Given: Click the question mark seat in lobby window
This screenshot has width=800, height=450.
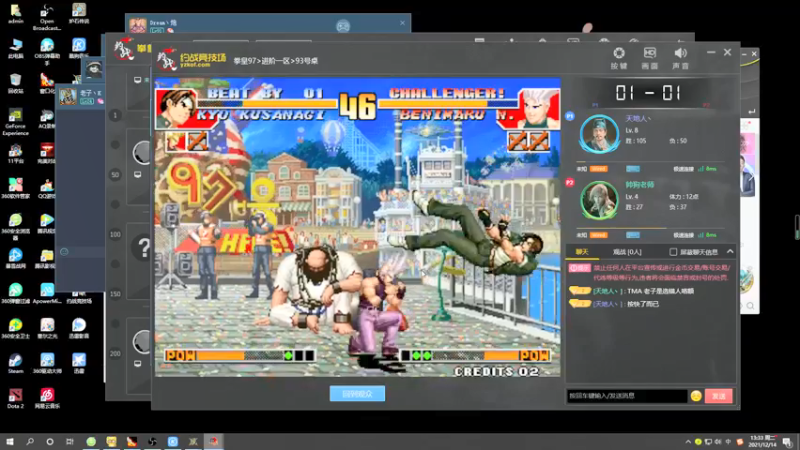Looking at the screenshot, I should 143,248.
